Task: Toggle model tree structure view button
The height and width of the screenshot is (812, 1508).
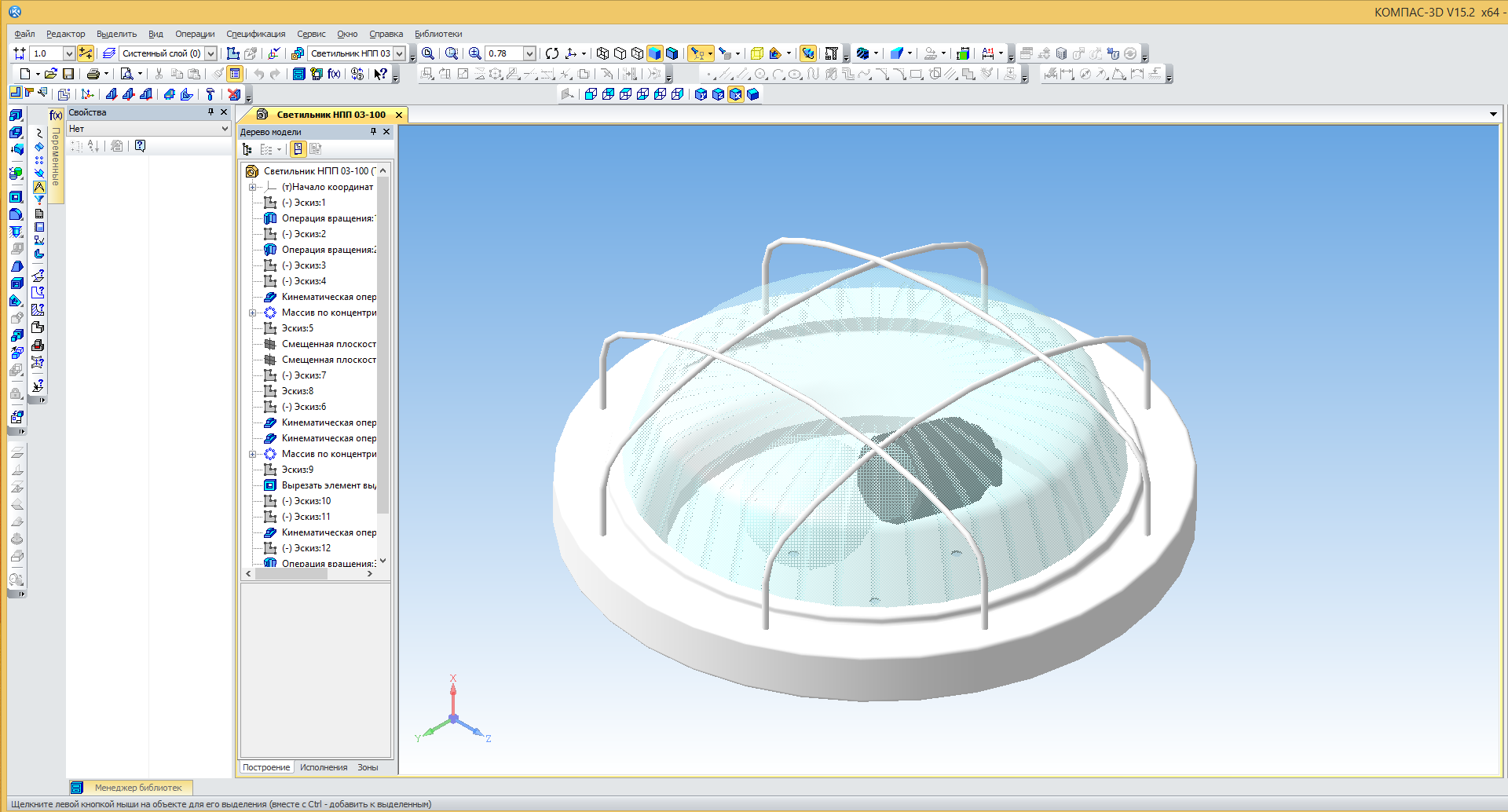Action: 298,149
